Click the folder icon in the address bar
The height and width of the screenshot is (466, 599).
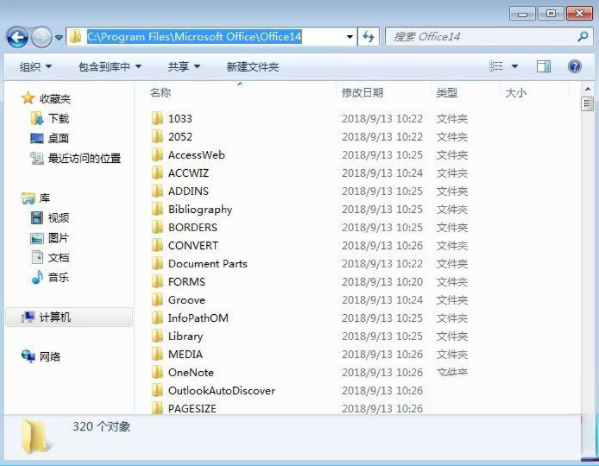75,37
